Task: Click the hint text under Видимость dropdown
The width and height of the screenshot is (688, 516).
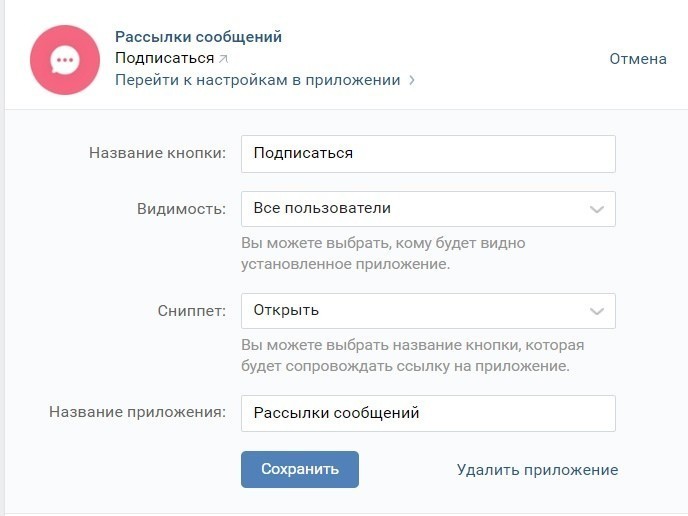Action: pyautogui.click(x=383, y=254)
